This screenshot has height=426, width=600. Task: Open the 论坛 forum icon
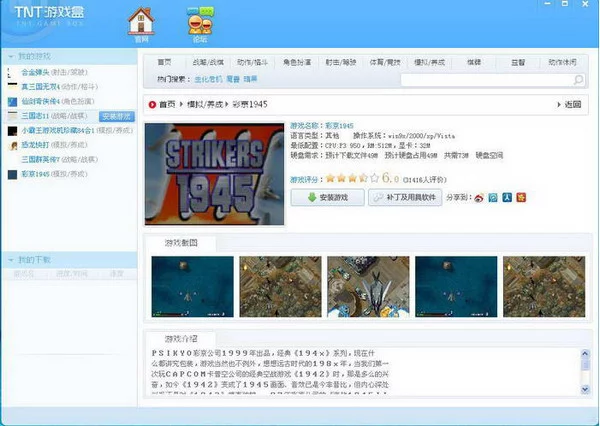(200, 24)
